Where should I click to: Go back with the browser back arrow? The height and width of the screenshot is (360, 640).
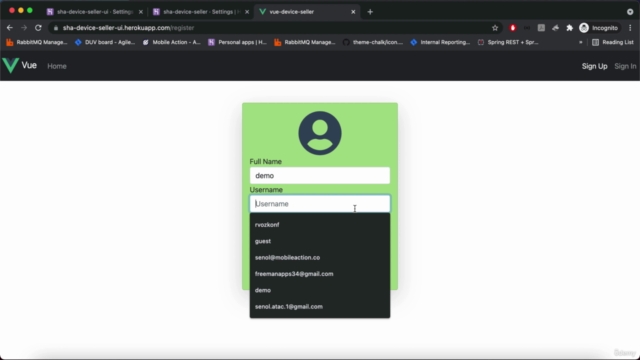10,28
